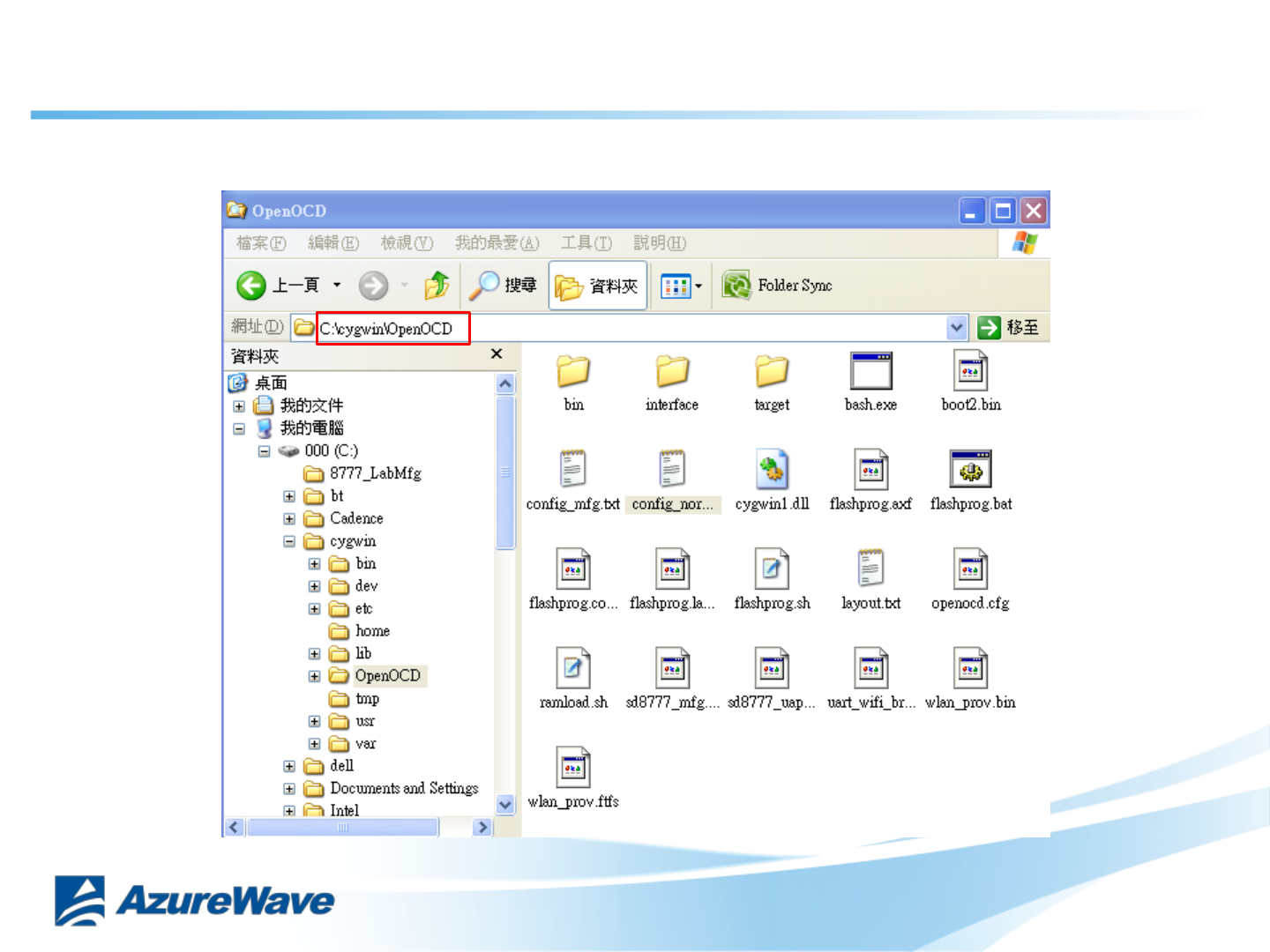Close the Folders pane with the X
This screenshot has height=952, width=1270.
click(497, 353)
